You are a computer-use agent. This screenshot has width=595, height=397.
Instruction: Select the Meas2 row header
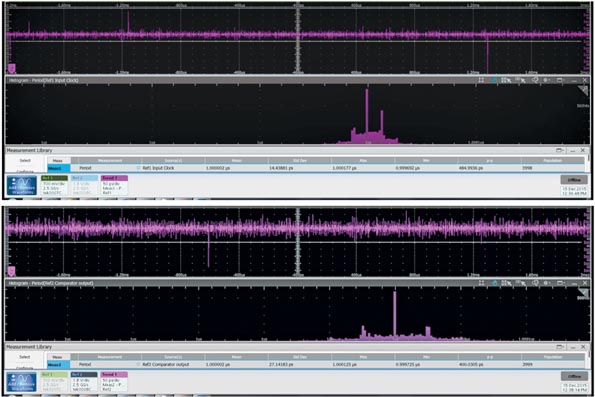pos(58,364)
